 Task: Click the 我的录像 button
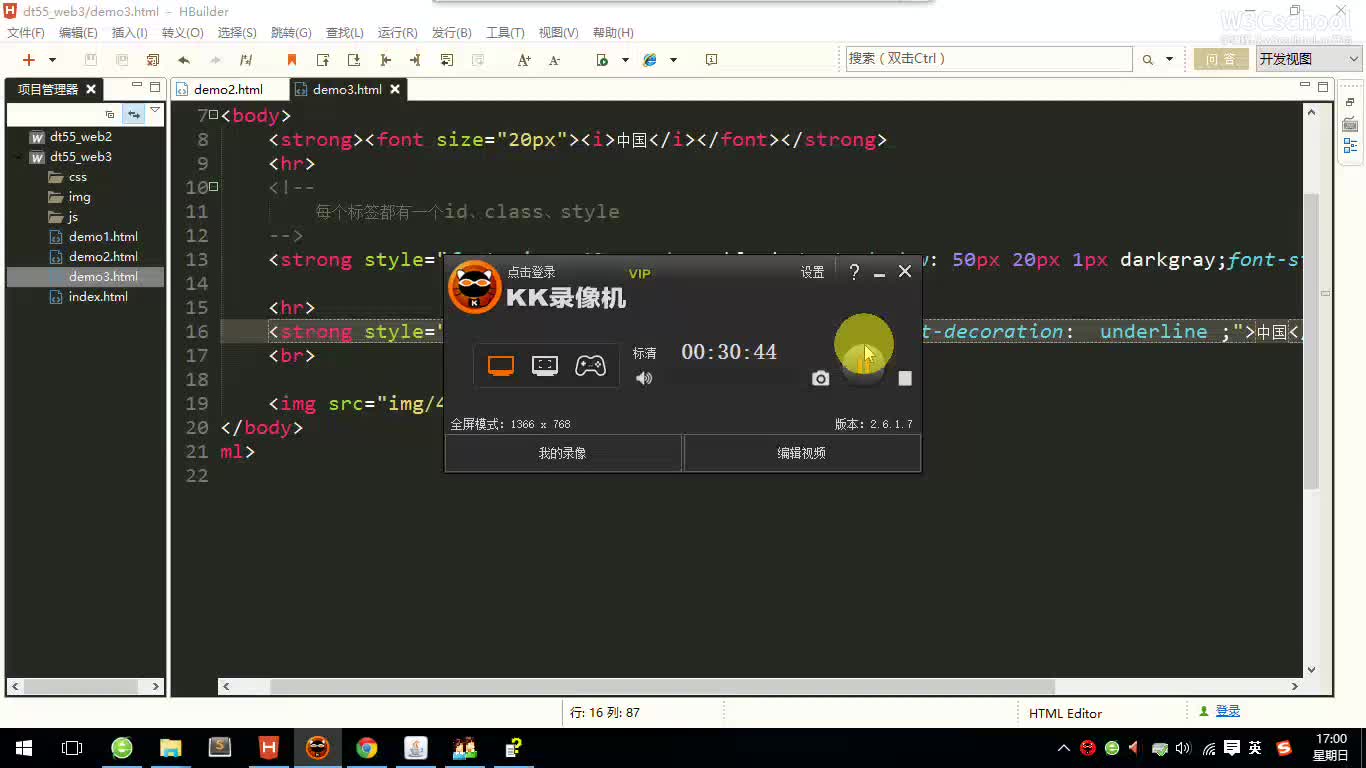[x=562, y=452]
